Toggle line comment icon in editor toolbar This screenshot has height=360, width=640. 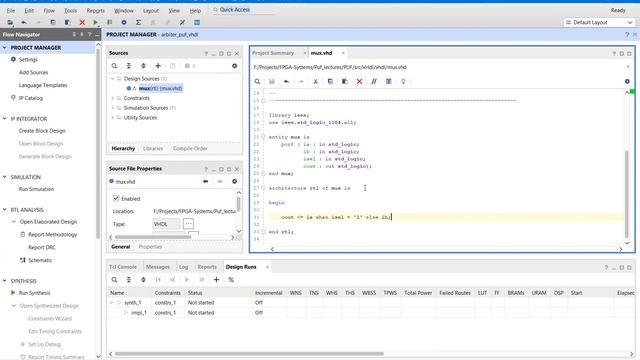pos(374,81)
